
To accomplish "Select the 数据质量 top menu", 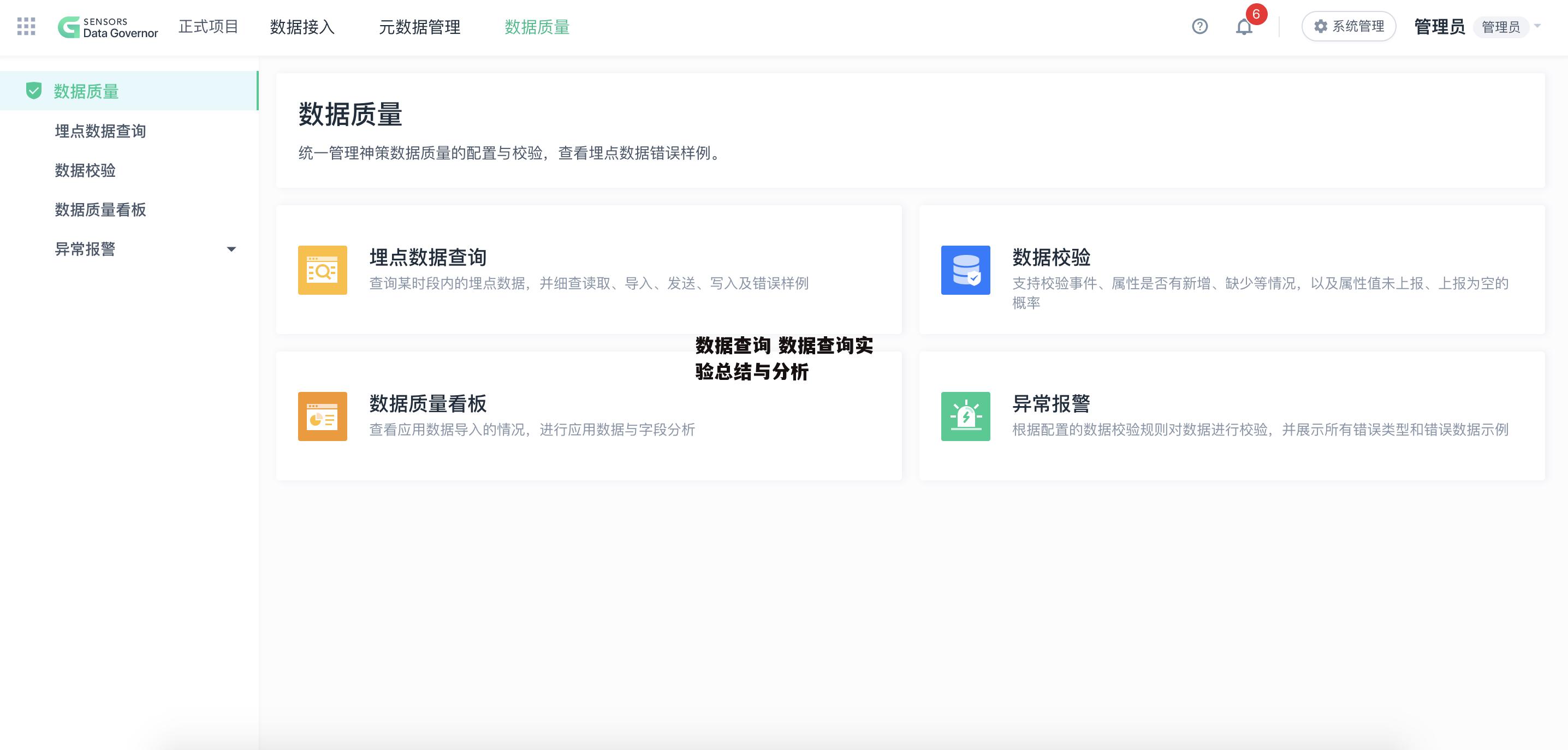I will click(537, 27).
